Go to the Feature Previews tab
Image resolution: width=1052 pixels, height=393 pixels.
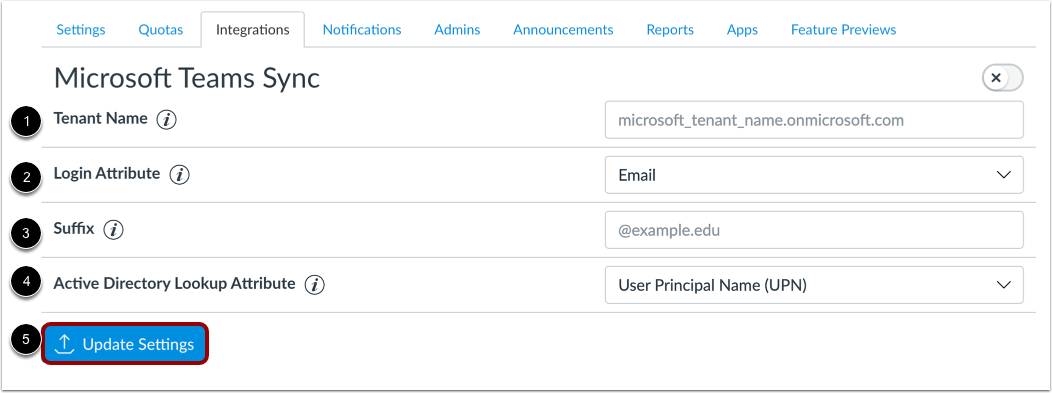pos(843,30)
